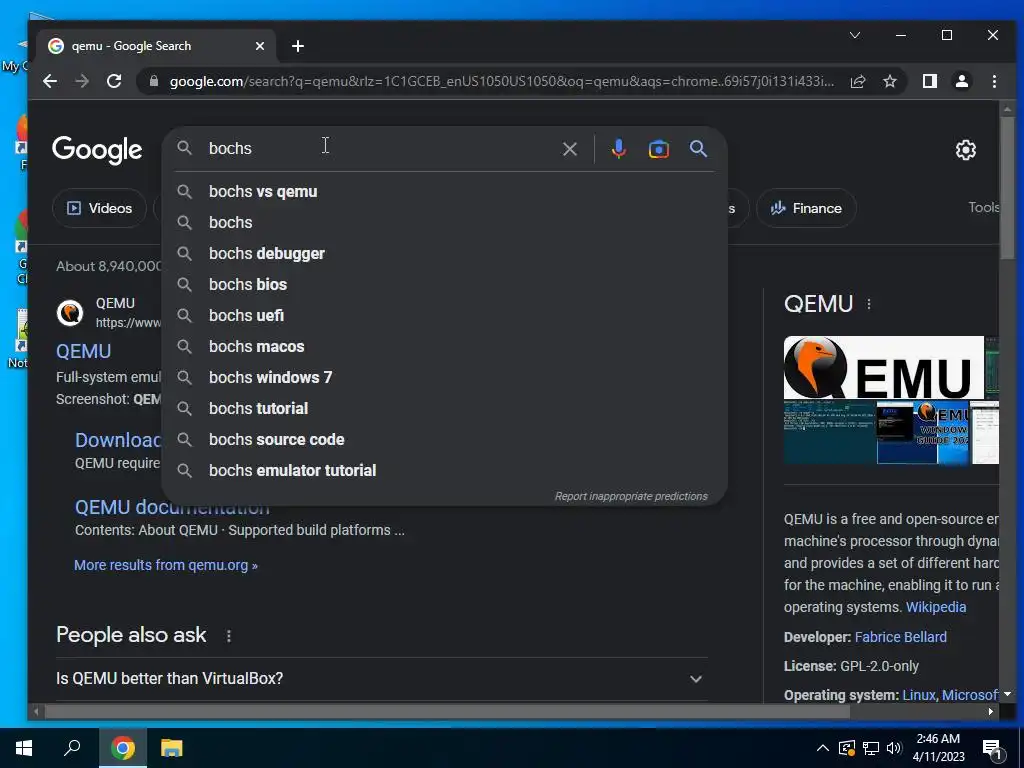
Task: Open the tab search chevron in title bar
Action: [854, 35]
